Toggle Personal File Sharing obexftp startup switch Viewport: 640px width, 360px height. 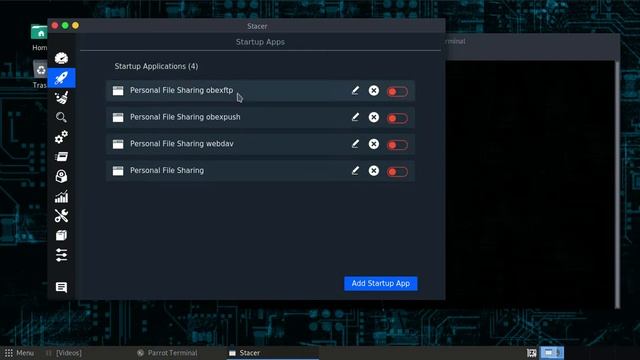pyautogui.click(x=397, y=91)
